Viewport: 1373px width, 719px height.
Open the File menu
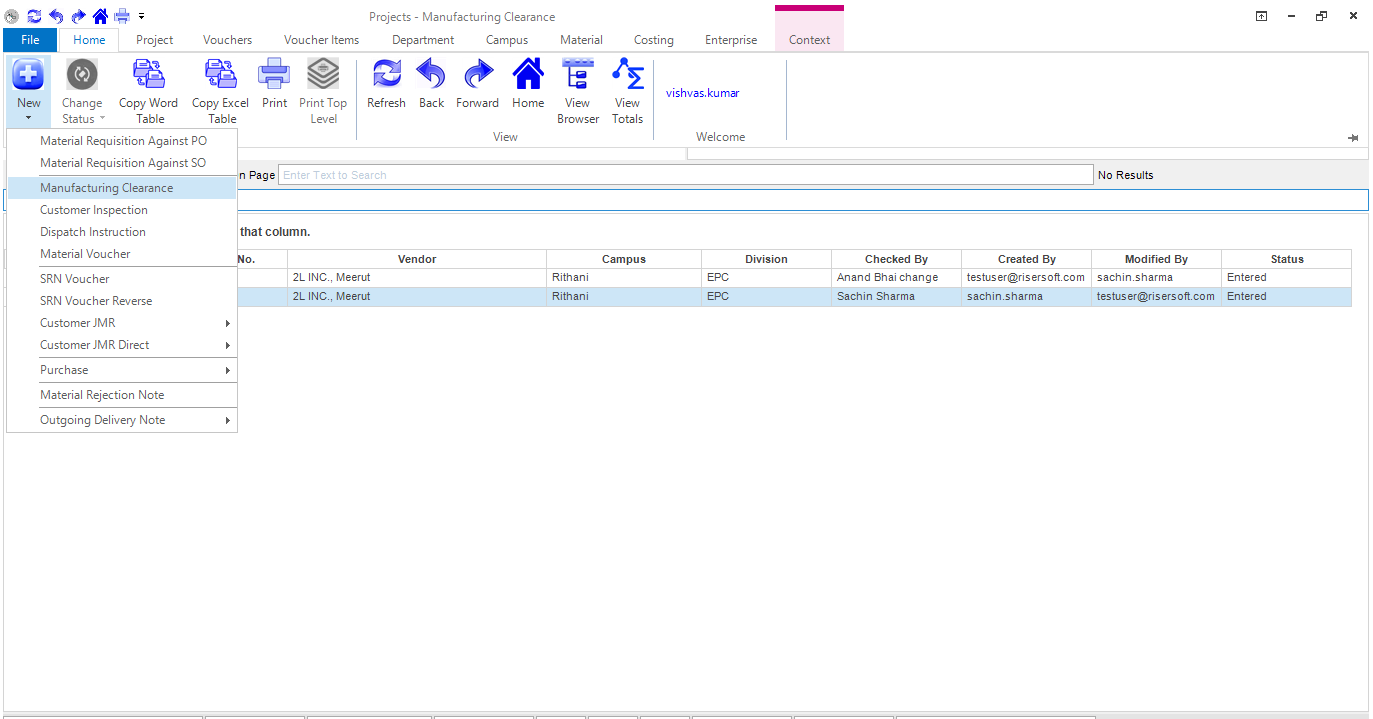pyautogui.click(x=30, y=40)
